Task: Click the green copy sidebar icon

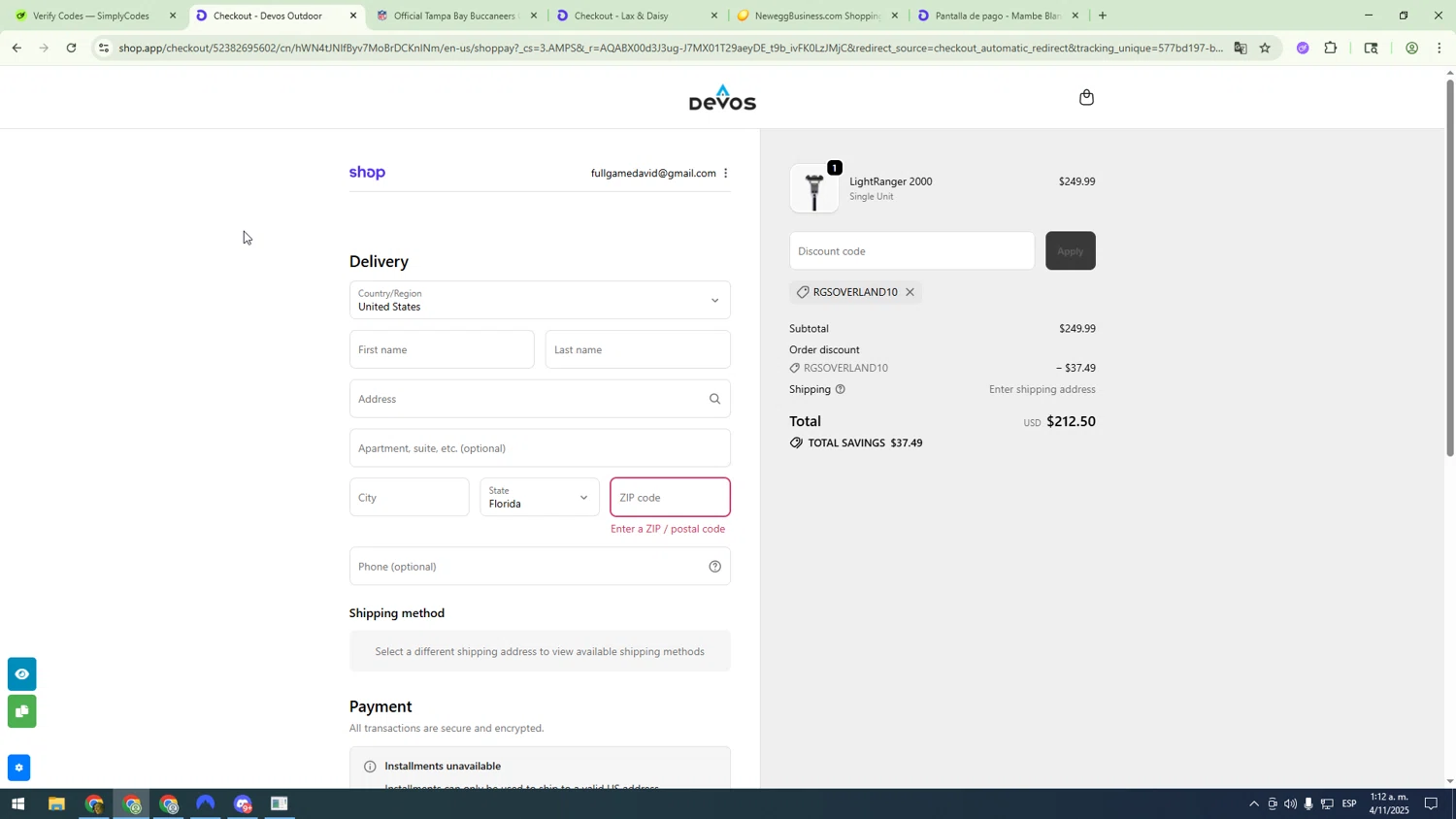Action: pos(21,711)
